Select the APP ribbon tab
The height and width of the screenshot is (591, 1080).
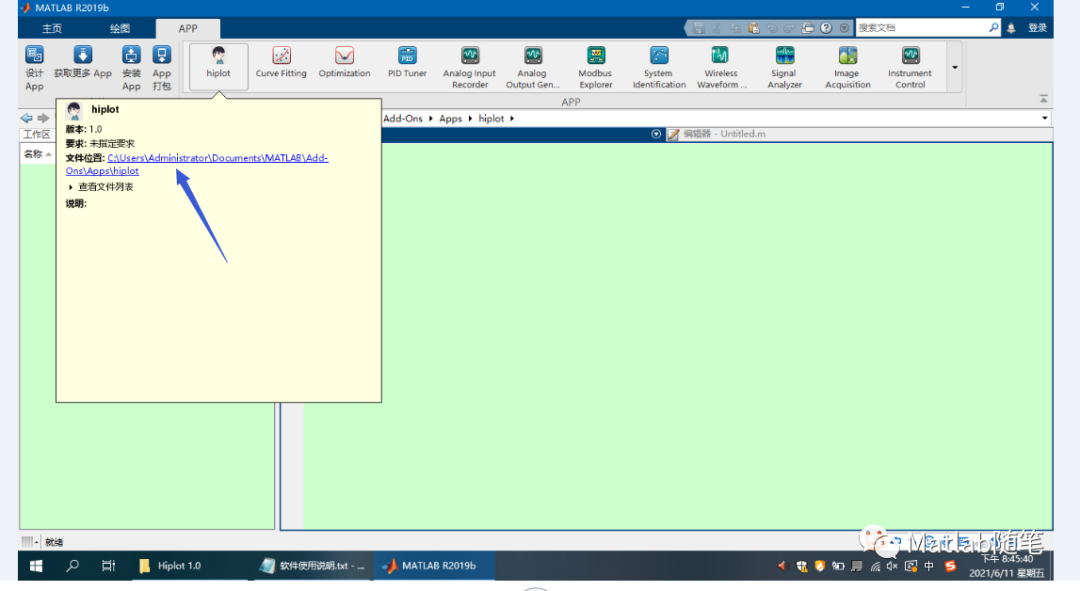tap(187, 28)
